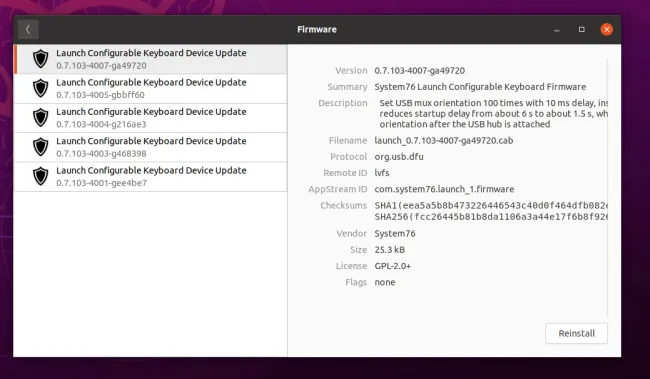Click shield icon of release 0.7.103-4005-gbbff60
This screenshot has height=379, width=650.
(41, 88)
